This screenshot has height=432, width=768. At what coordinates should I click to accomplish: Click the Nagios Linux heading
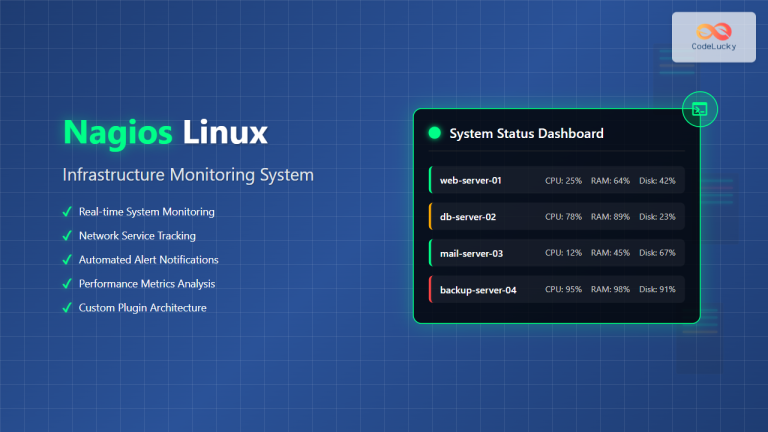coord(165,133)
